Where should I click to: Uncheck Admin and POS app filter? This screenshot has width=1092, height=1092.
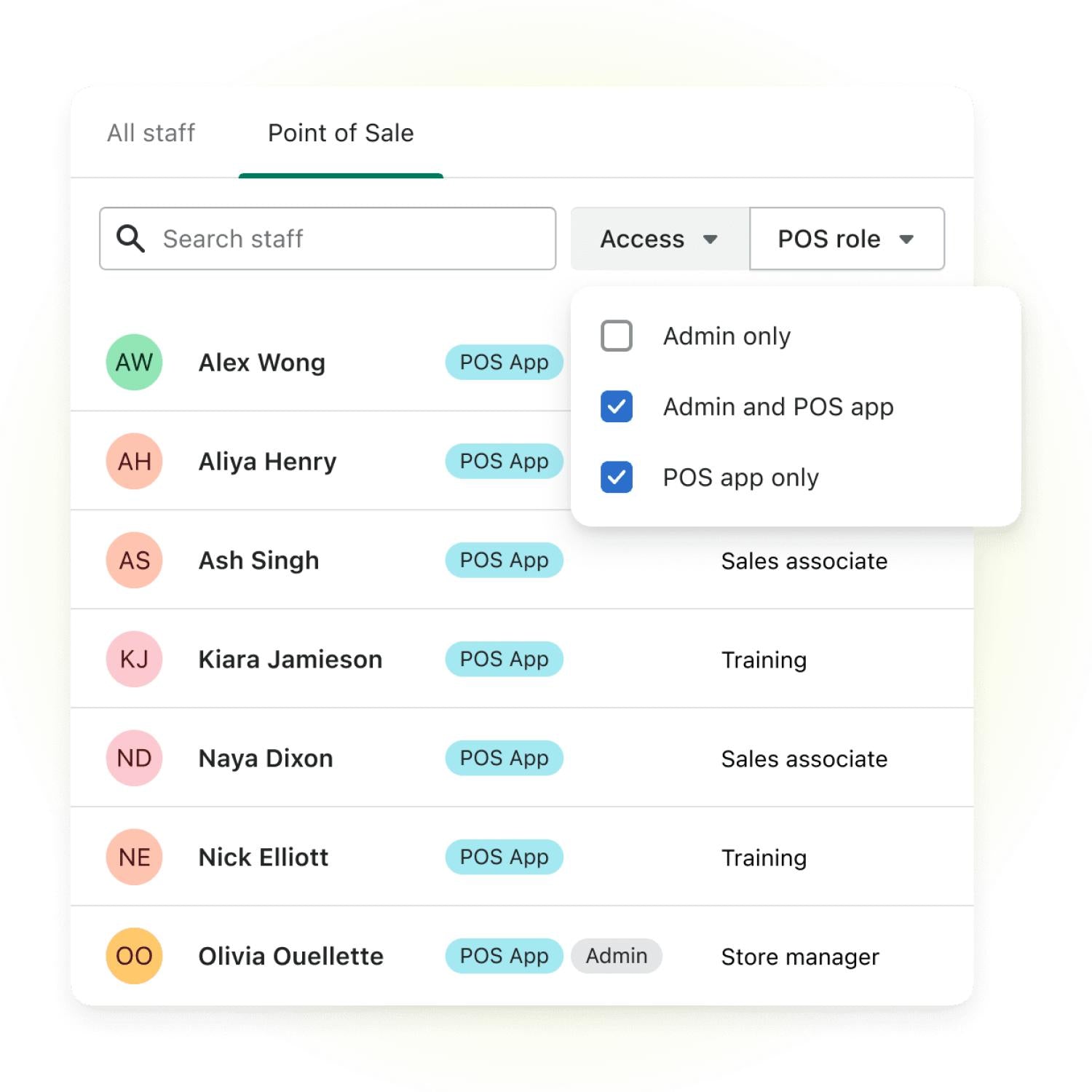[x=617, y=406]
